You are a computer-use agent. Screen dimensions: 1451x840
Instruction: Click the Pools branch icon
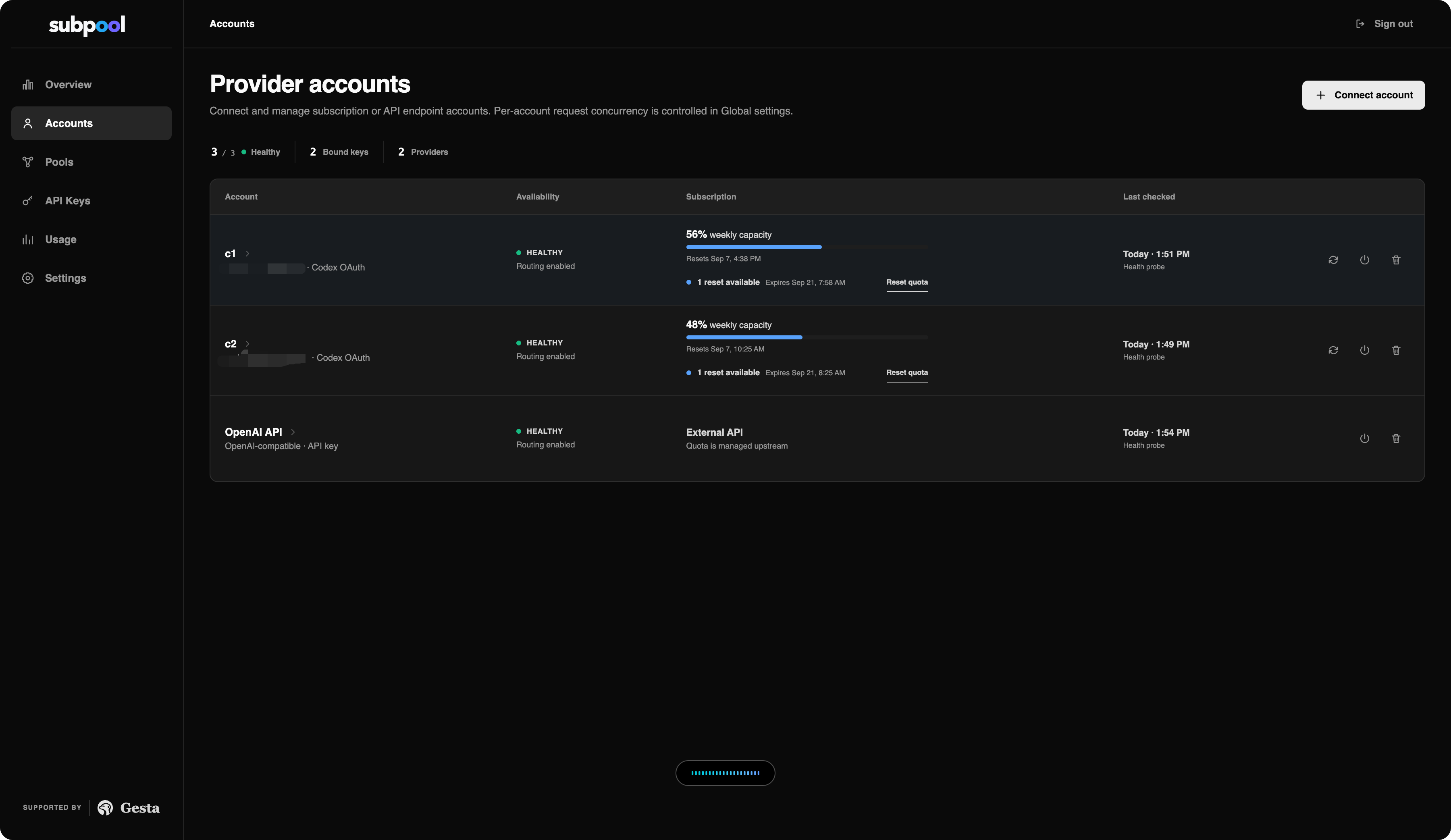click(x=28, y=162)
